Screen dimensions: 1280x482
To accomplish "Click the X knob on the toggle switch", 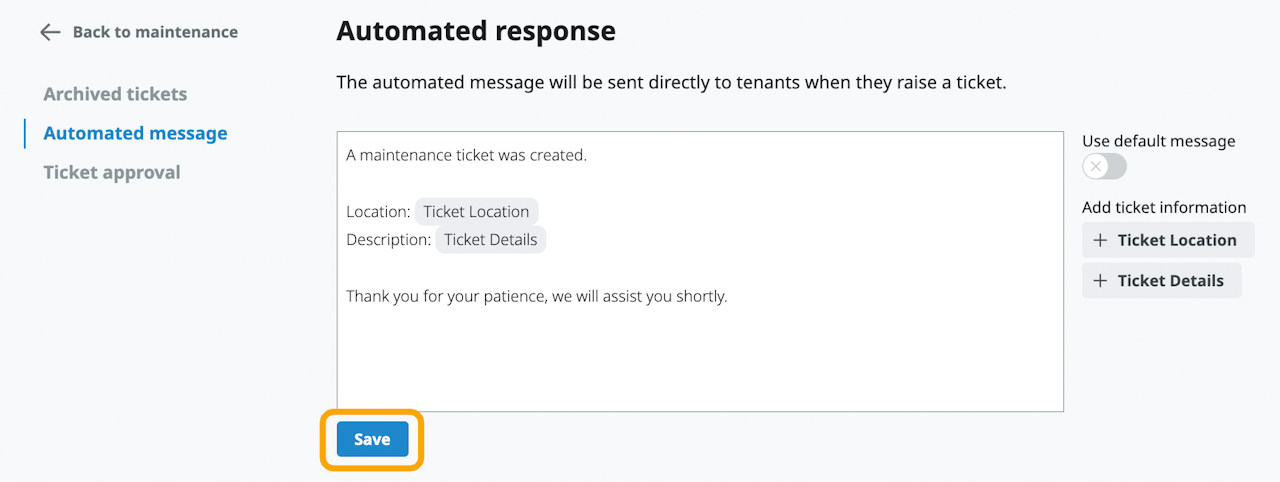I will pyautogui.click(x=1096, y=167).
